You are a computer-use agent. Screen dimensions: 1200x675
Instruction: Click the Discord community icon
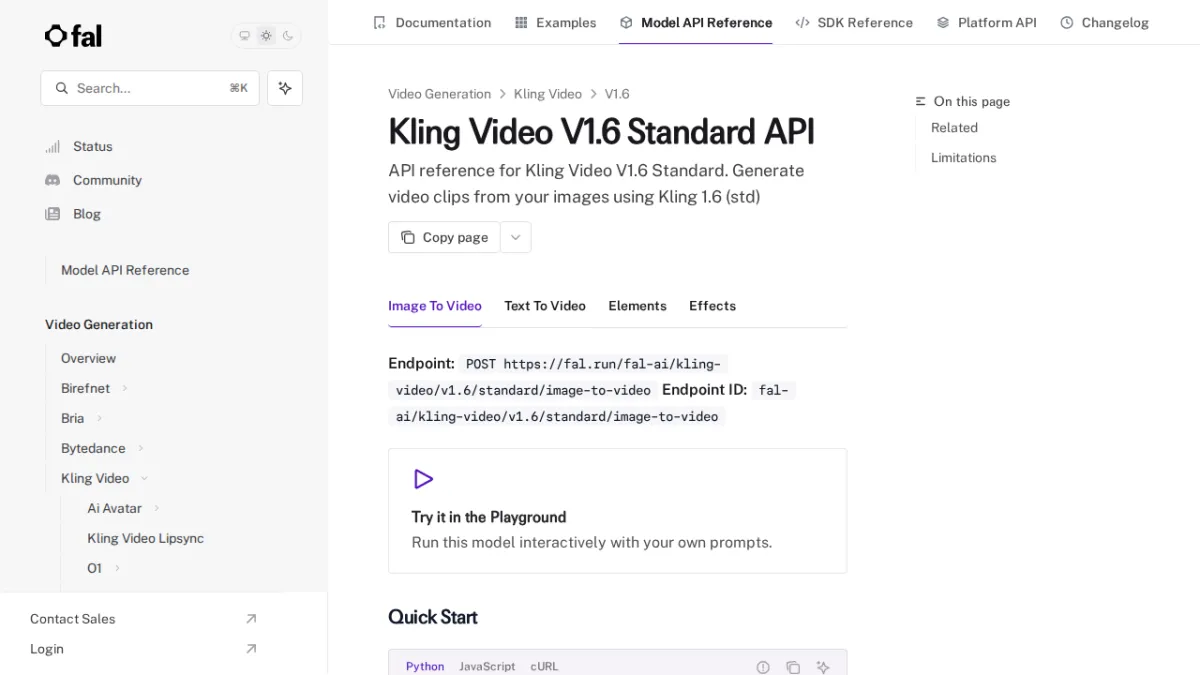tap(53, 180)
